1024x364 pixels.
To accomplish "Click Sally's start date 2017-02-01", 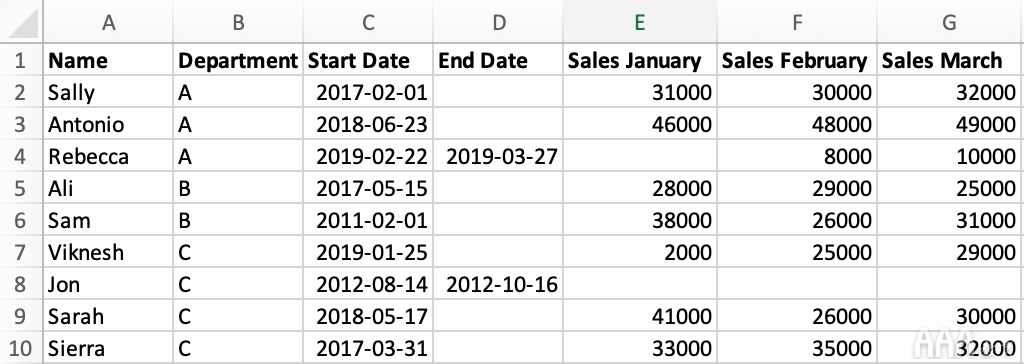I will 368,92.
